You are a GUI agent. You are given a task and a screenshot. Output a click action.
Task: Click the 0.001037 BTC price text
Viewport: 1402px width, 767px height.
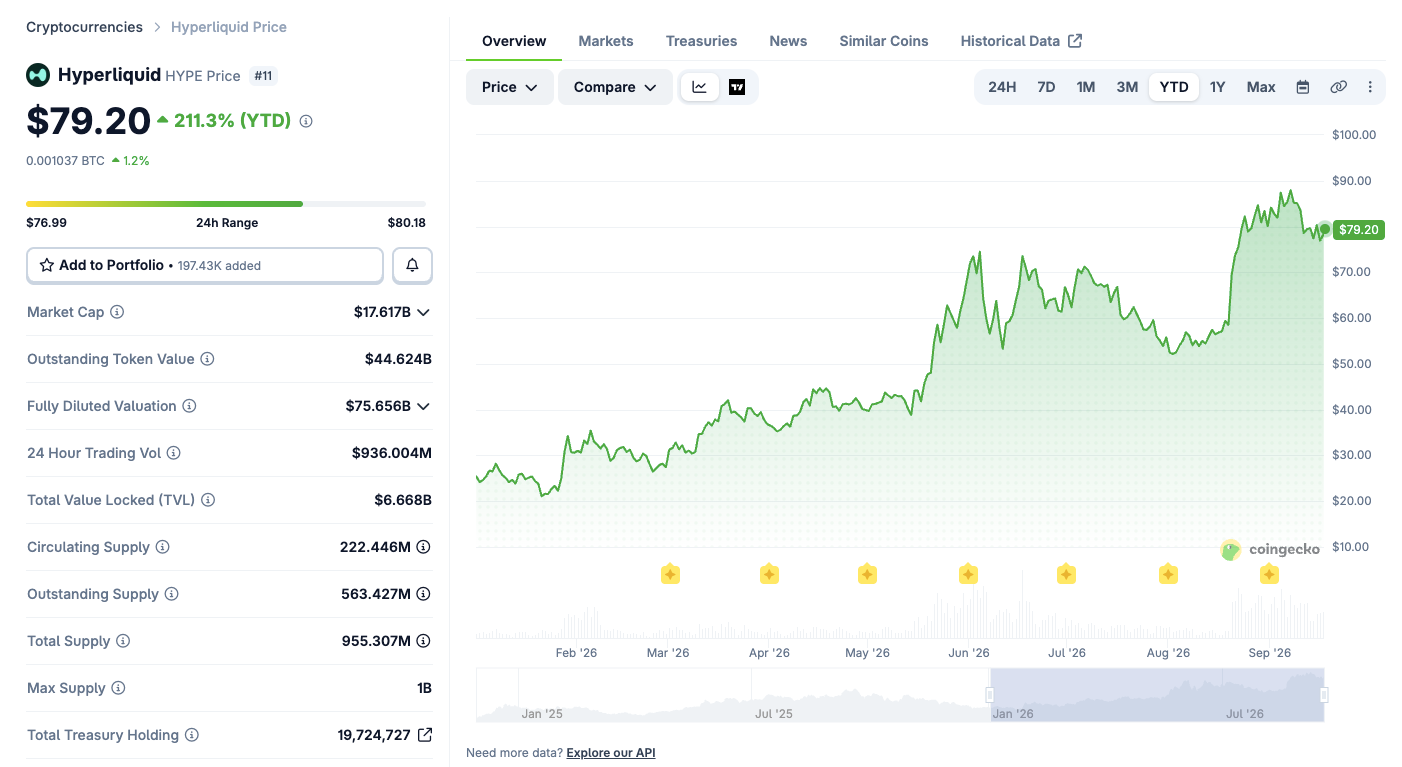[x=65, y=160]
